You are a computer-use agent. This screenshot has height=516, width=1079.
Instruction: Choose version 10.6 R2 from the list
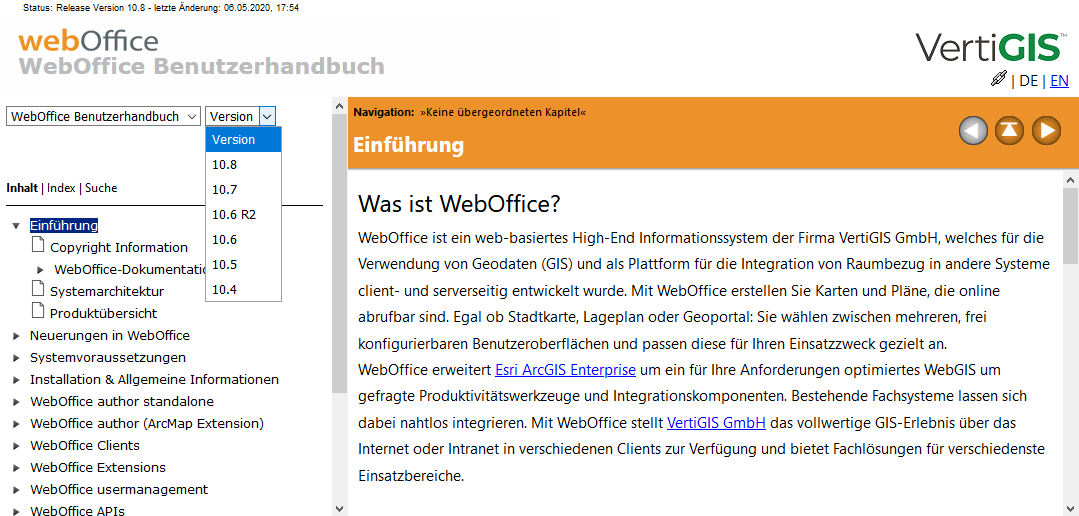244,215
